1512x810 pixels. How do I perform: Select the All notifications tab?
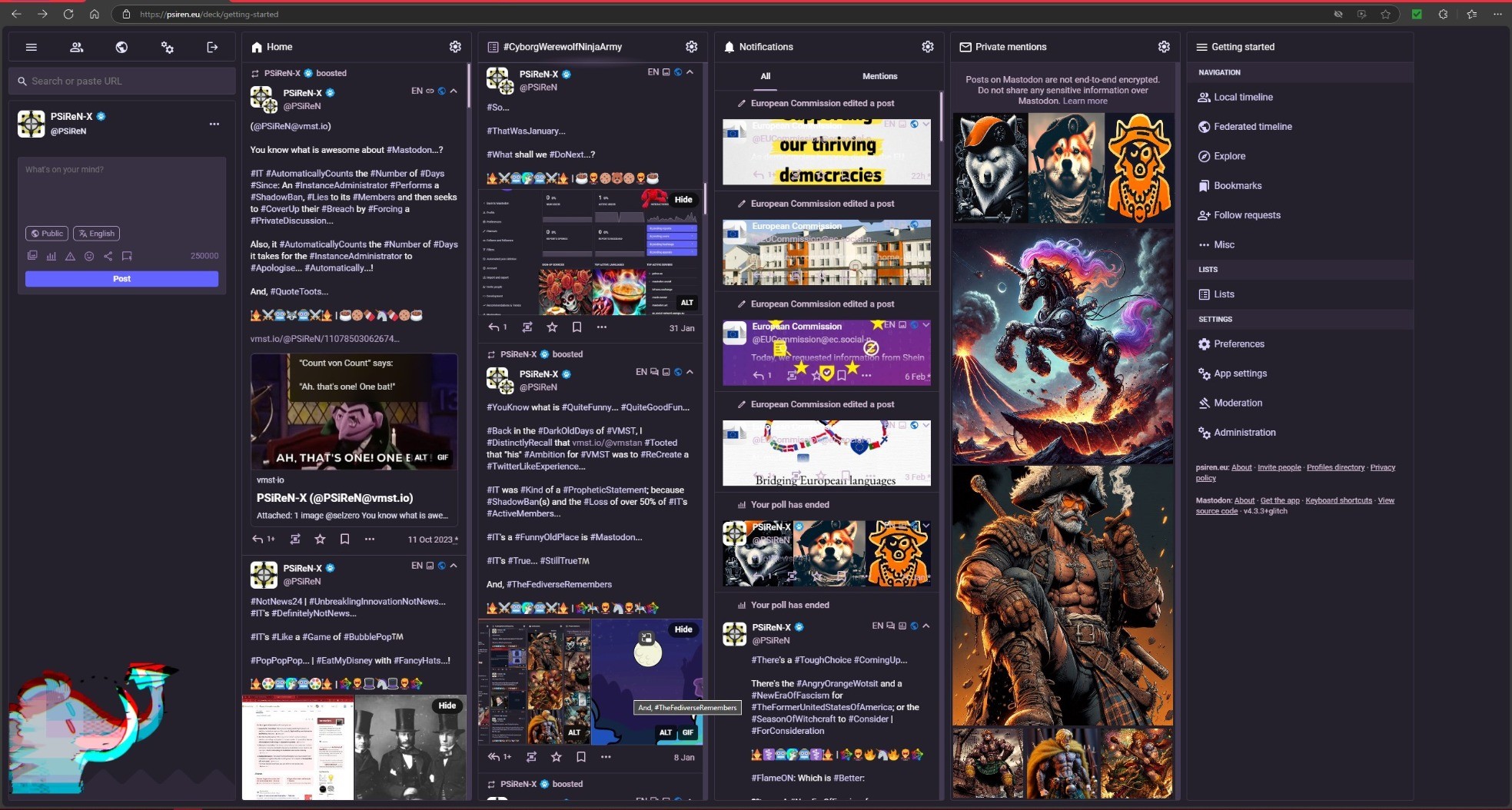pos(766,76)
